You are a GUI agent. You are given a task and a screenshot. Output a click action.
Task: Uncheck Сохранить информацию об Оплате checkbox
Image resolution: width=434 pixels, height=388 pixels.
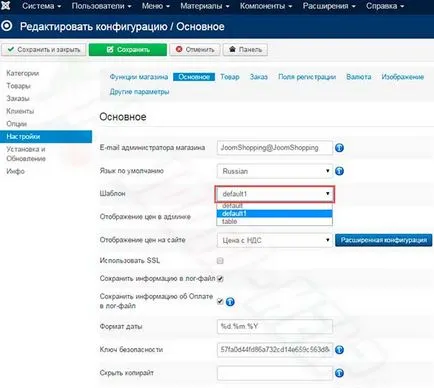click(220, 301)
